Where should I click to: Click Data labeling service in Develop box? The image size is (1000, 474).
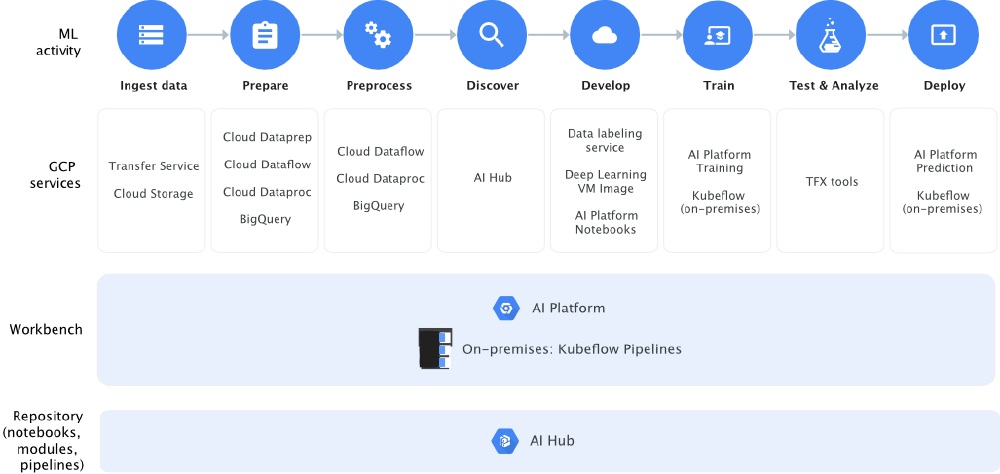(x=605, y=140)
